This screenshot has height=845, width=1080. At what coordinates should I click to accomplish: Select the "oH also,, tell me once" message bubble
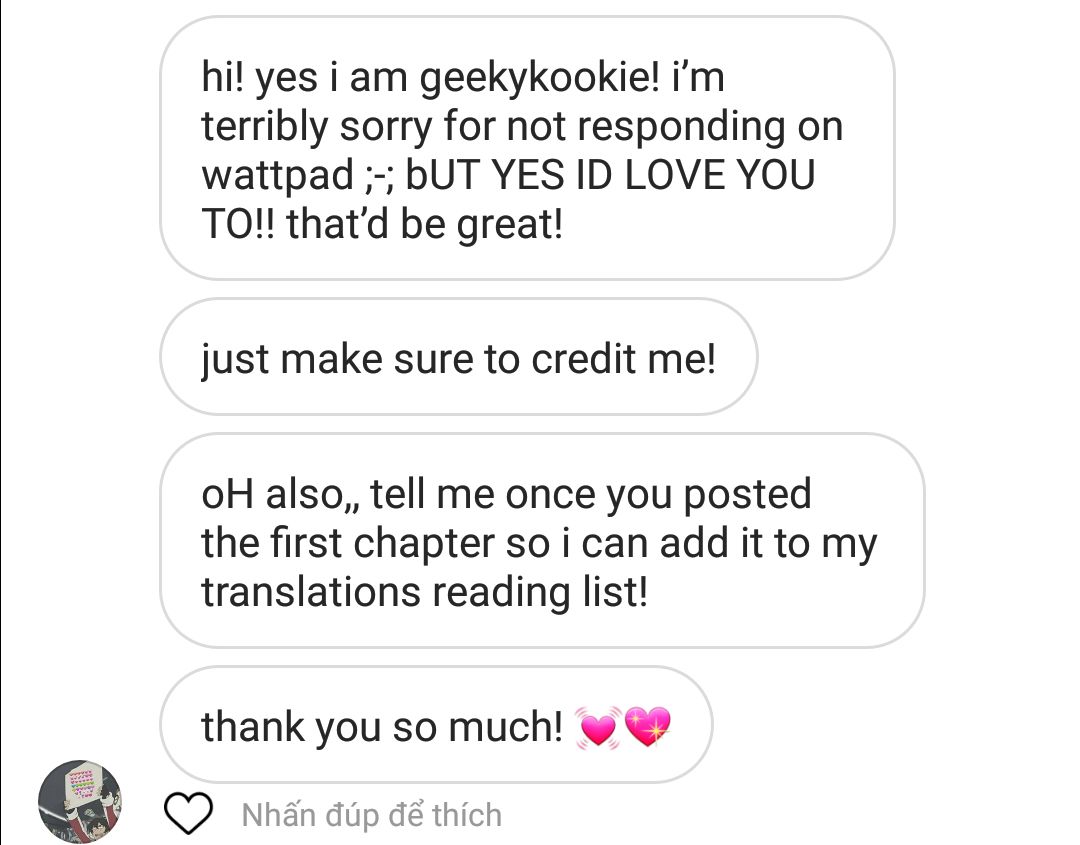pyautogui.click(x=542, y=541)
